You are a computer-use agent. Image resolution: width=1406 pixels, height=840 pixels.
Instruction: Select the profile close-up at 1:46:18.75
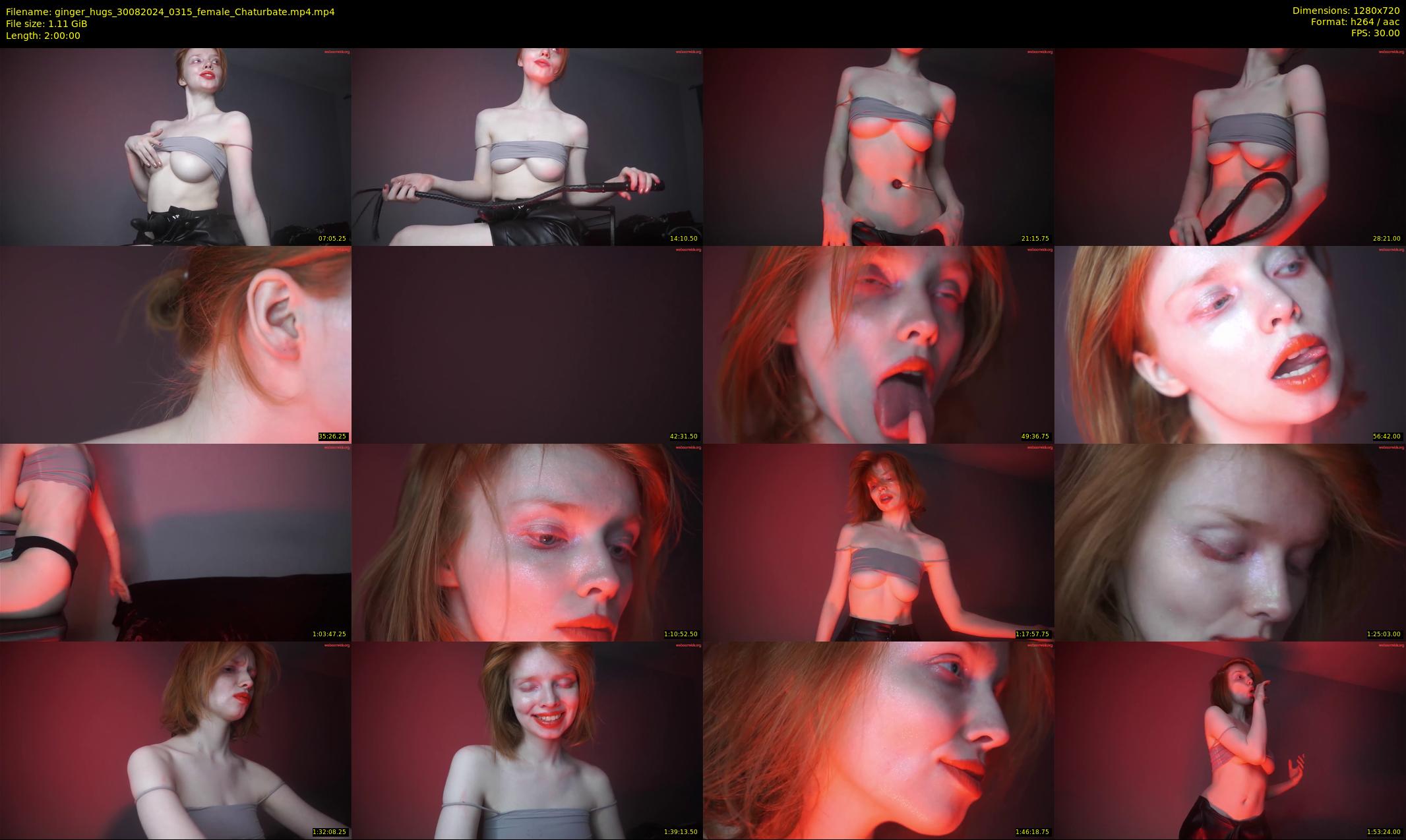[x=878, y=740]
